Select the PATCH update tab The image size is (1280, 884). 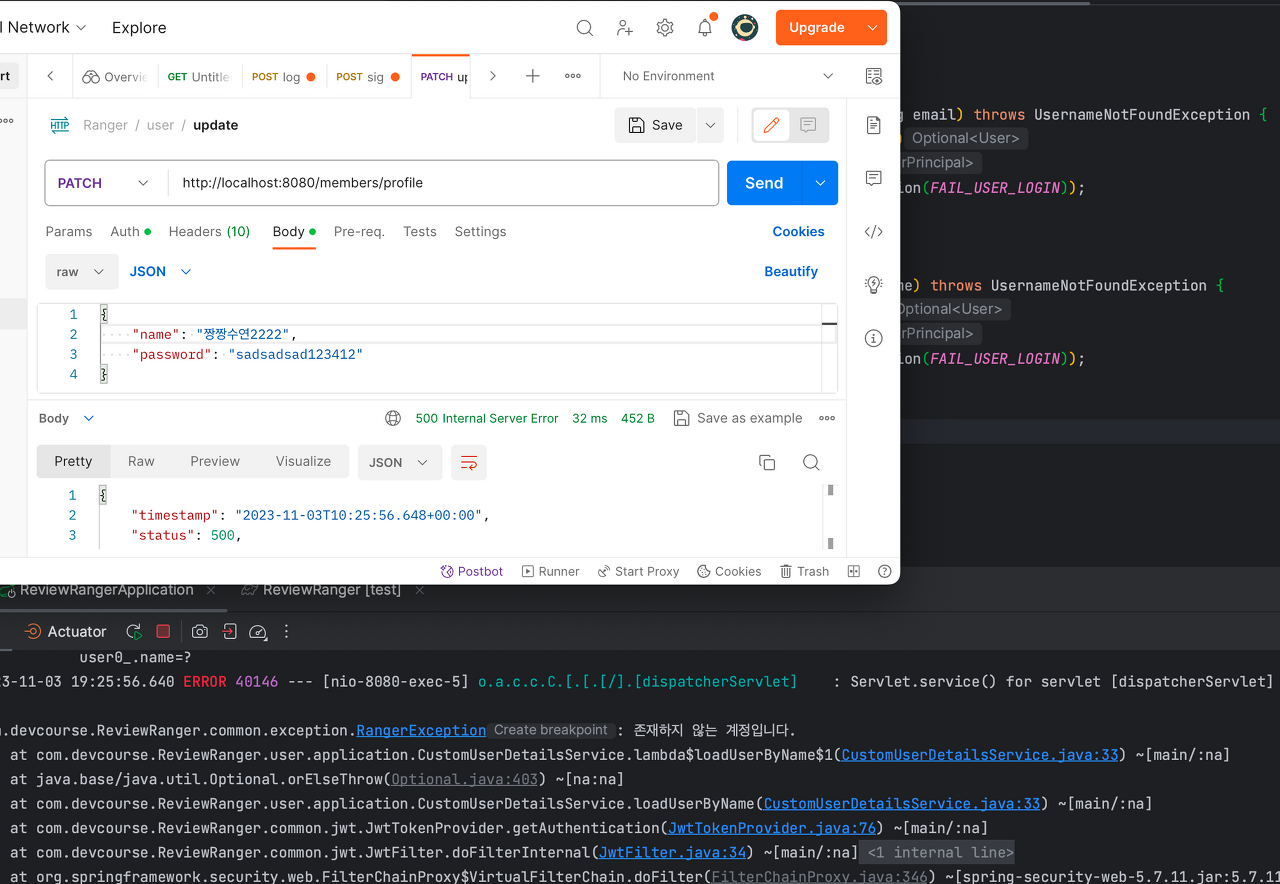click(x=441, y=77)
